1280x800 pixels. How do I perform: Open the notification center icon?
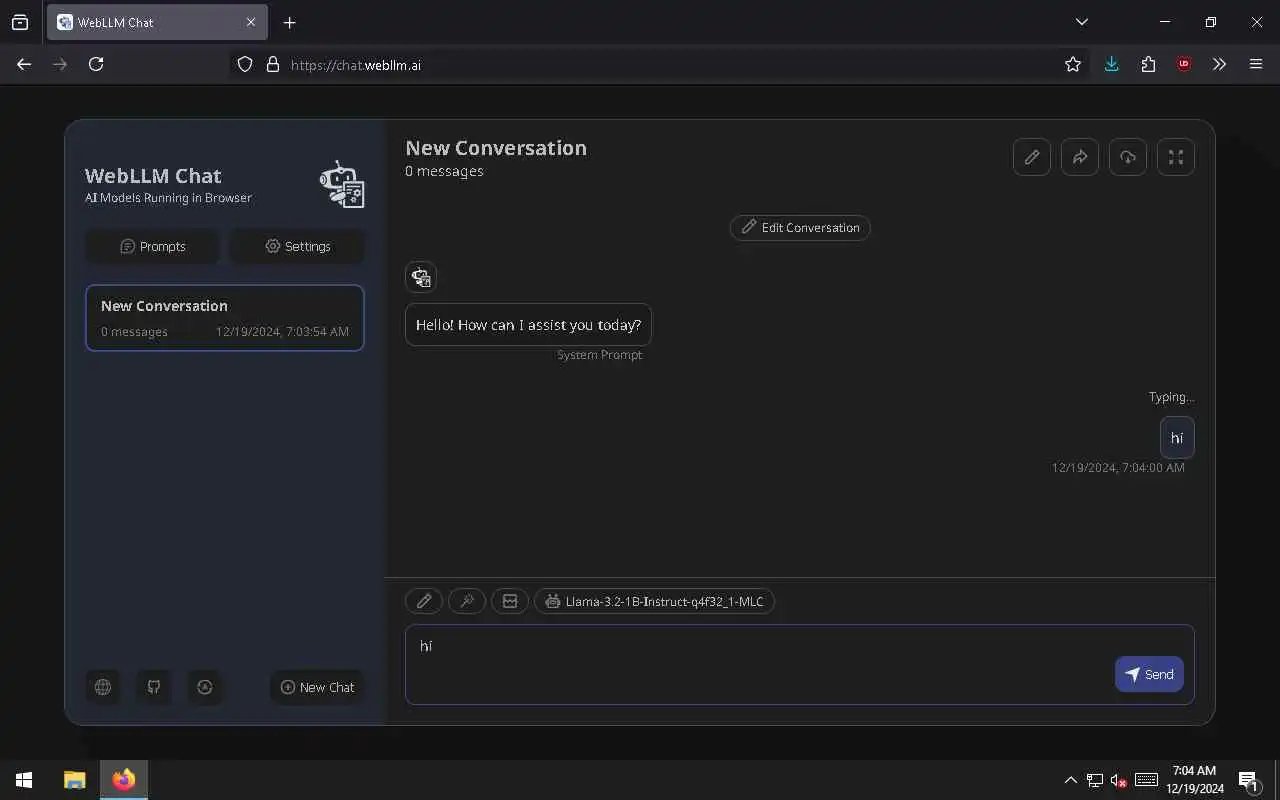click(1249, 780)
